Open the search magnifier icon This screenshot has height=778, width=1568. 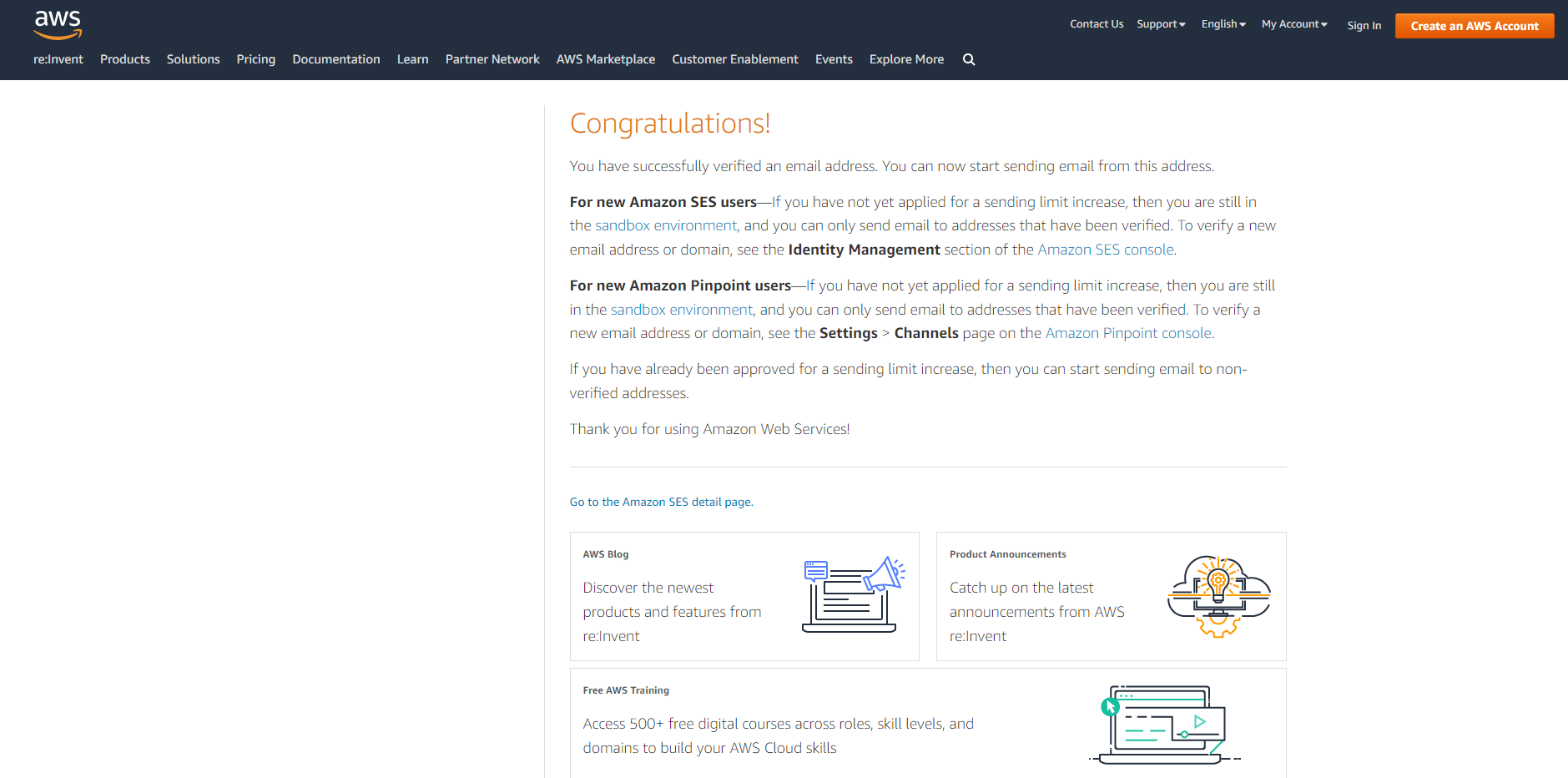pos(969,59)
